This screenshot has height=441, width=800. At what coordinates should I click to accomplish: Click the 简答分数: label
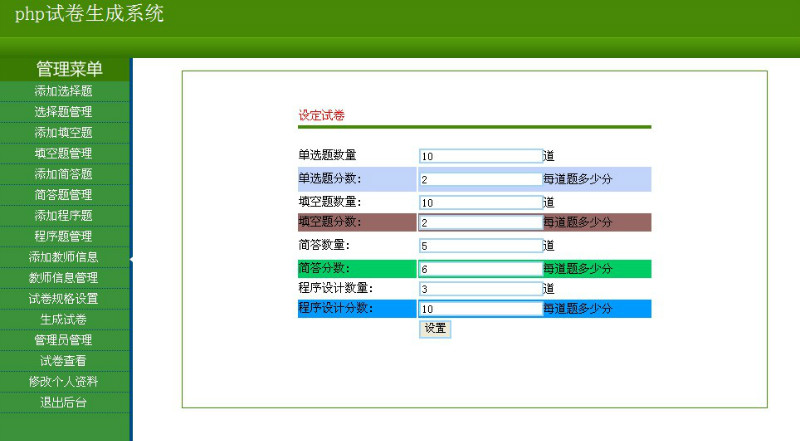[324, 268]
